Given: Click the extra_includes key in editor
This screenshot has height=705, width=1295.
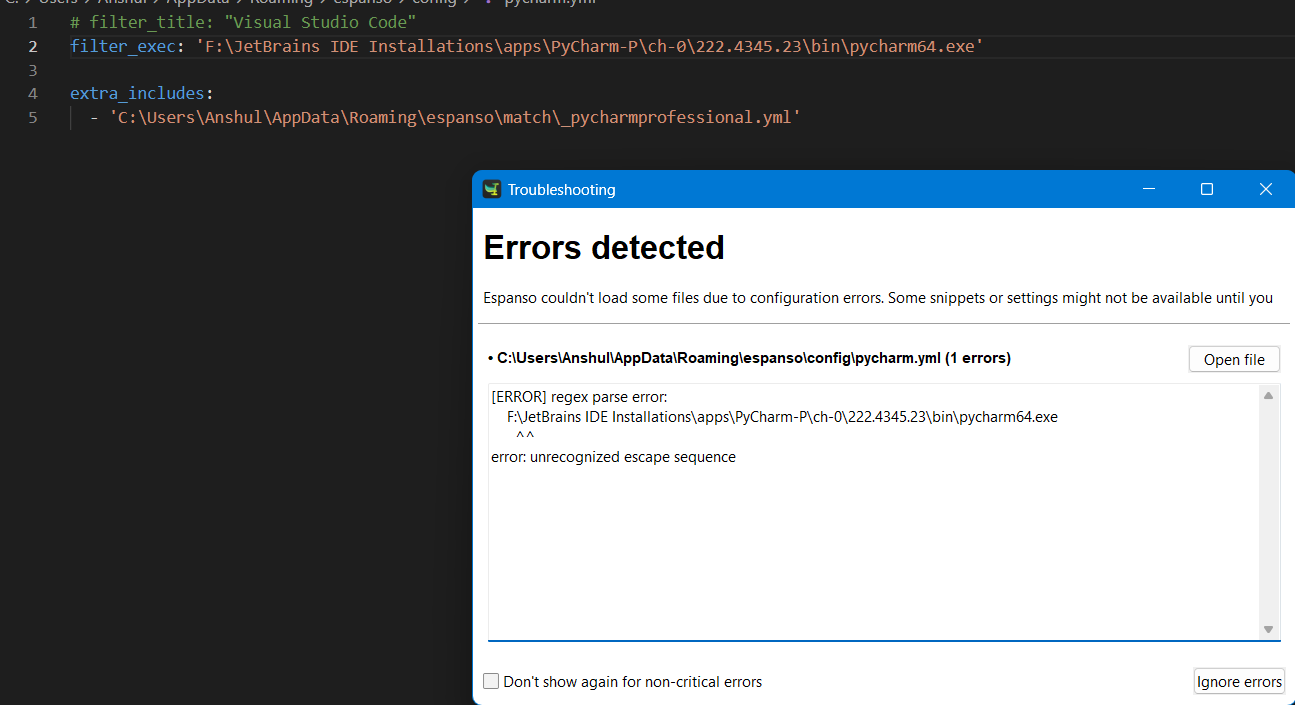Looking at the screenshot, I should [137, 93].
